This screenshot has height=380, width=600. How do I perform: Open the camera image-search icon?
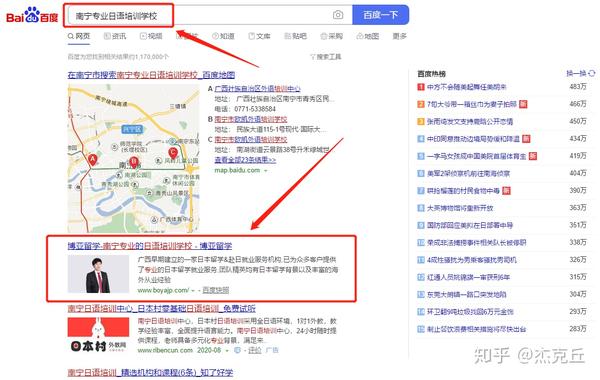pos(338,15)
